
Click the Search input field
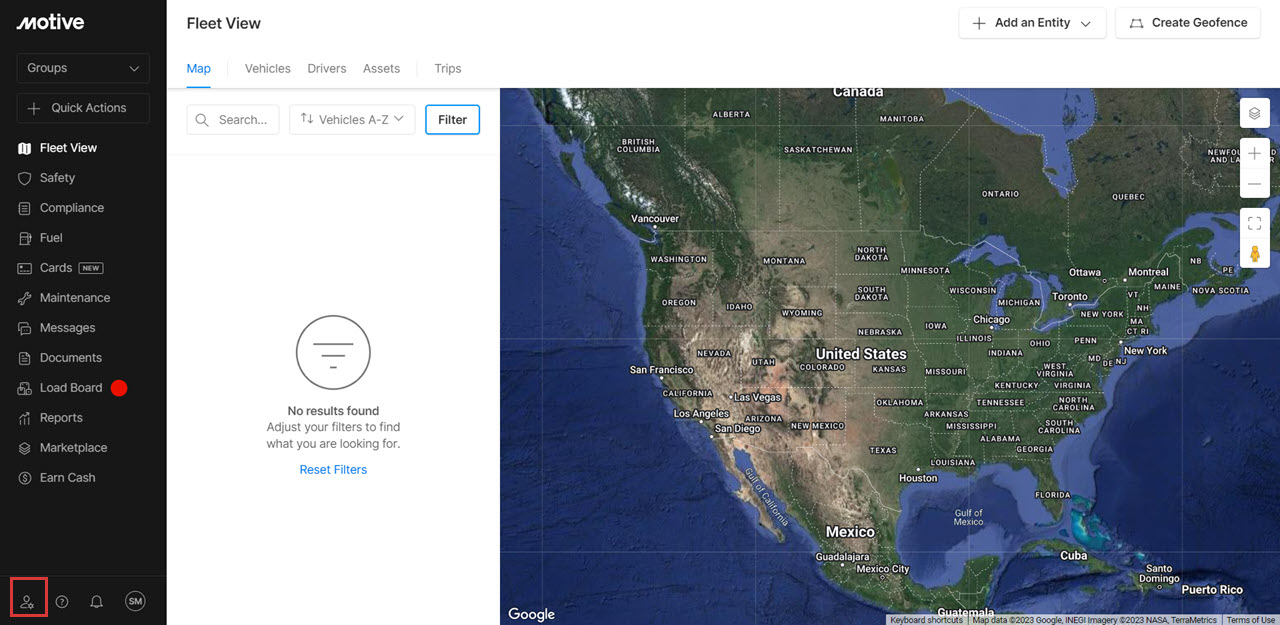coord(233,119)
